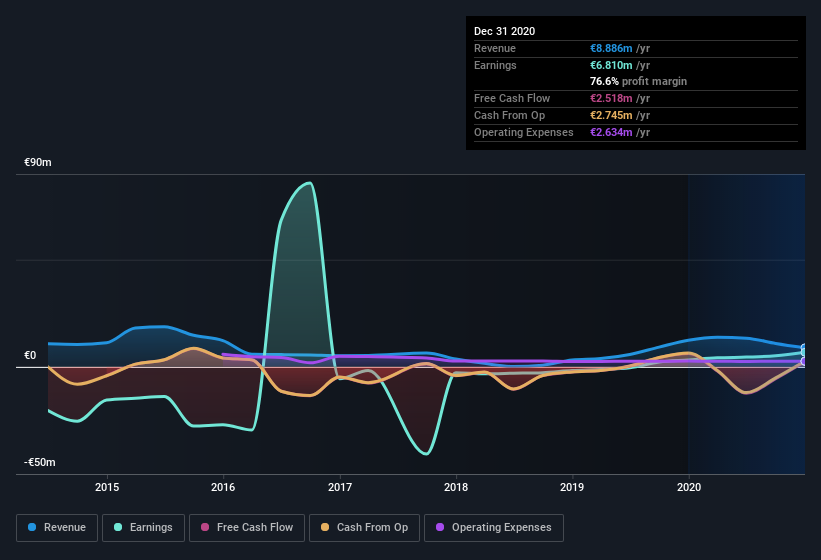Toggle the Earnings series in the legend

point(143,528)
